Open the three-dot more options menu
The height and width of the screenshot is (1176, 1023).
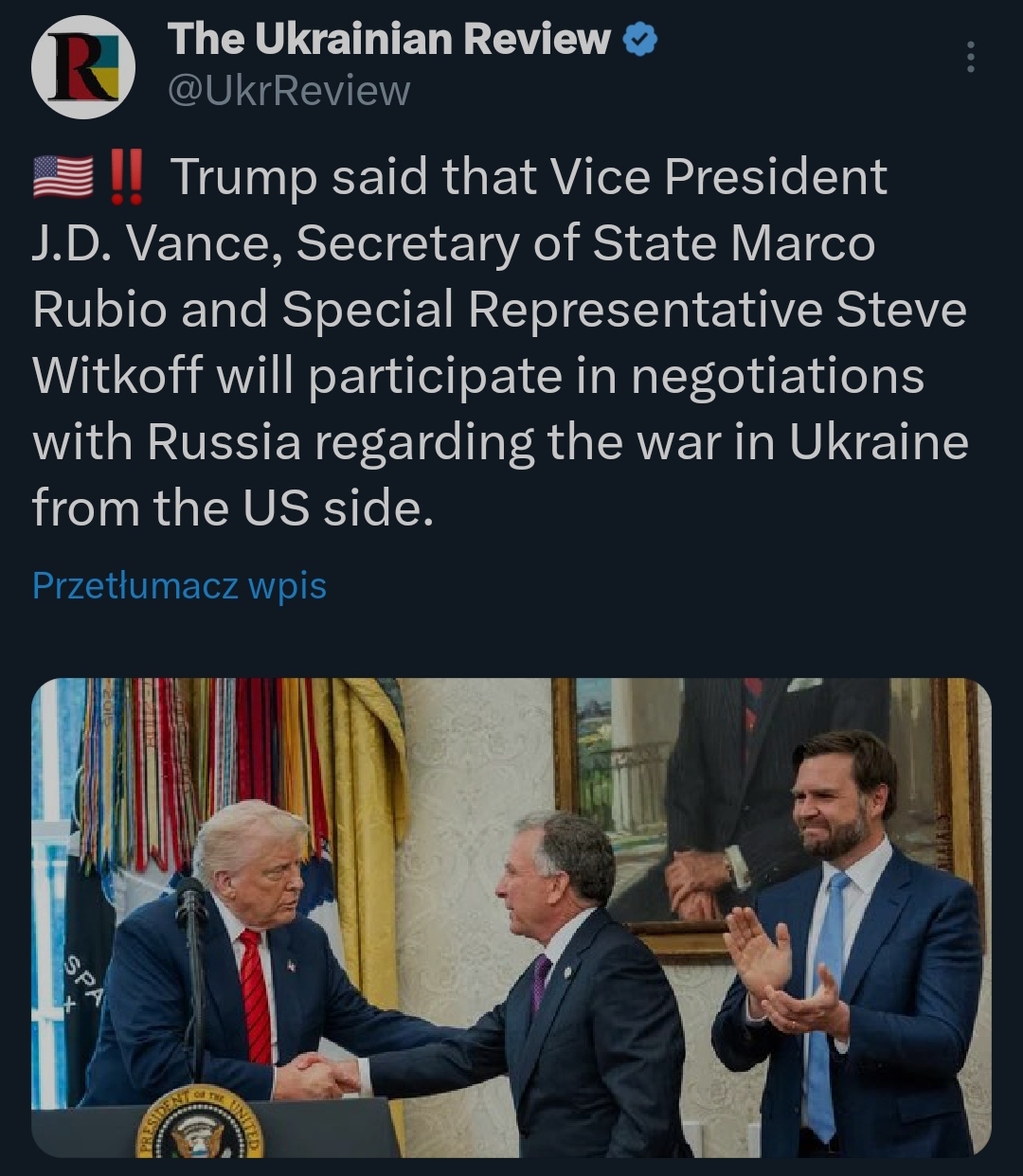pos(969,58)
